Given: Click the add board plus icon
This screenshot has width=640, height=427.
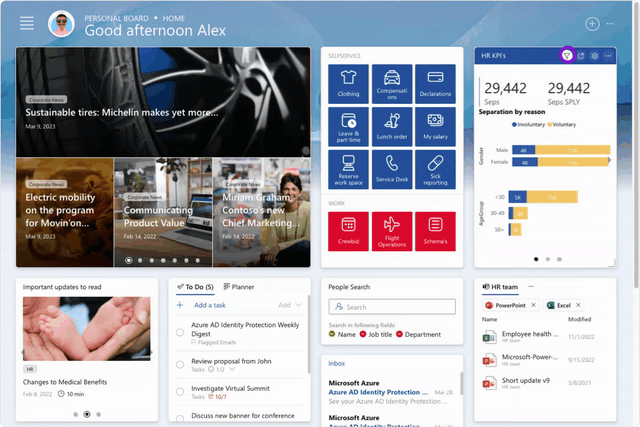Looking at the screenshot, I should [x=592, y=23].
